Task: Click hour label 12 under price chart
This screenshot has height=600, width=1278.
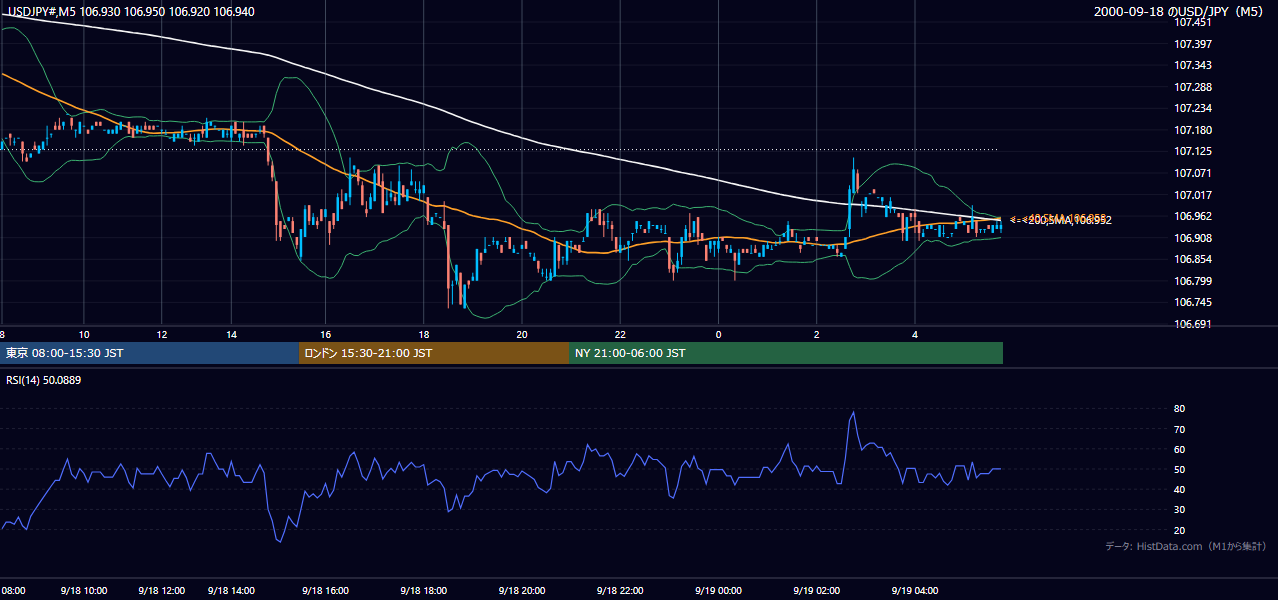Action: [162, 333]
